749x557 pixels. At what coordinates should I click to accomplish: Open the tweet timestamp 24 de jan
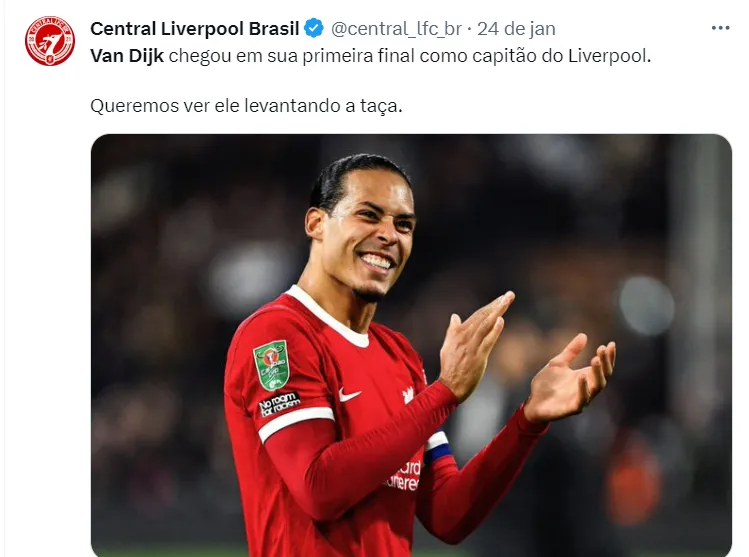click(516, 29)
